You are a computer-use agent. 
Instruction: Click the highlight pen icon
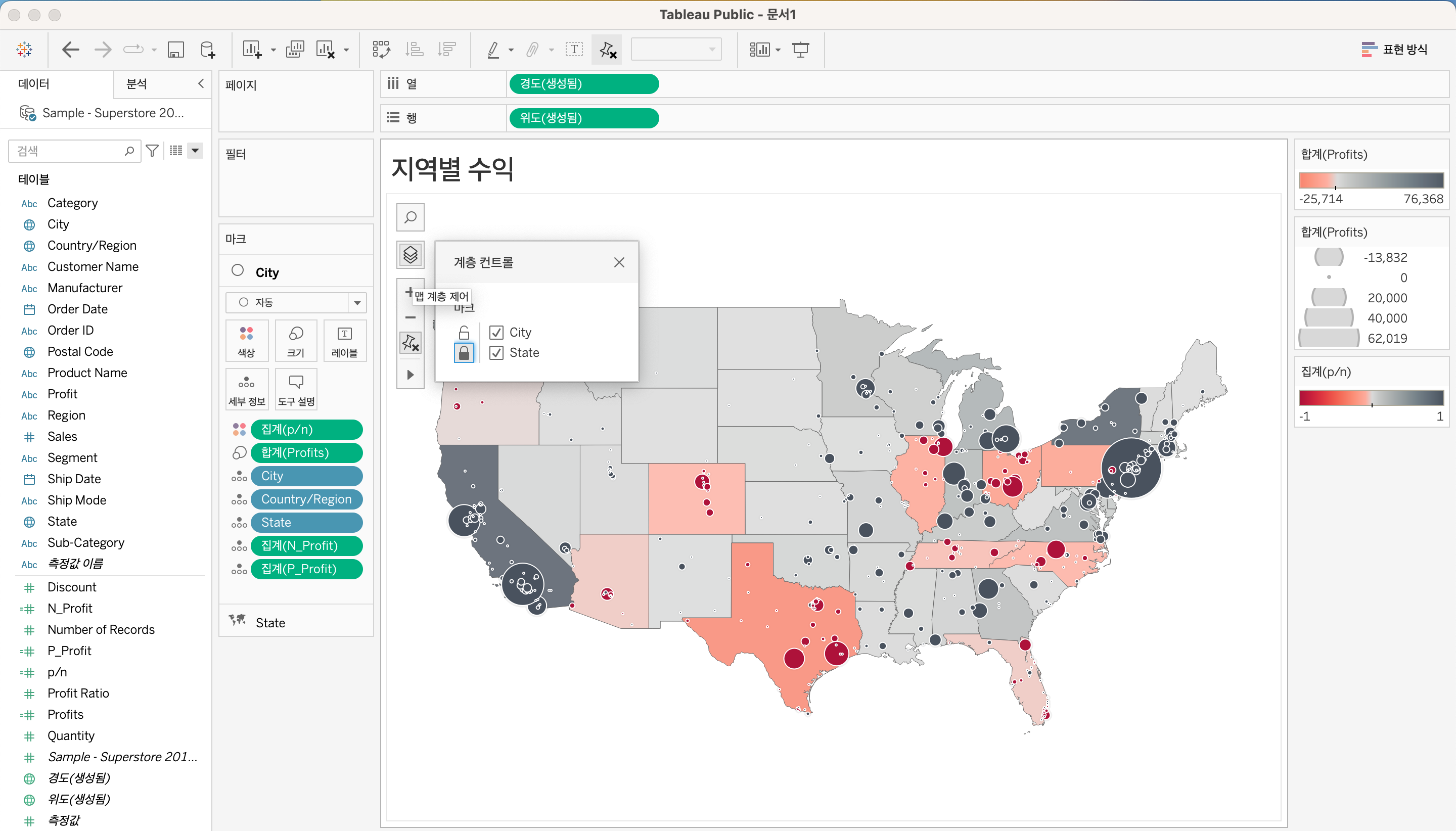click(493, 50)
